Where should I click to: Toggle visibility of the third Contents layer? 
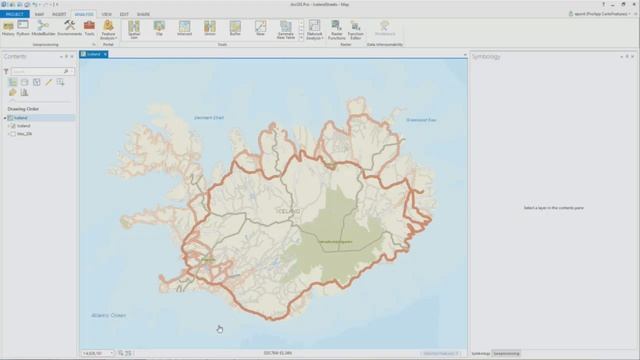(x=13, y=134)
